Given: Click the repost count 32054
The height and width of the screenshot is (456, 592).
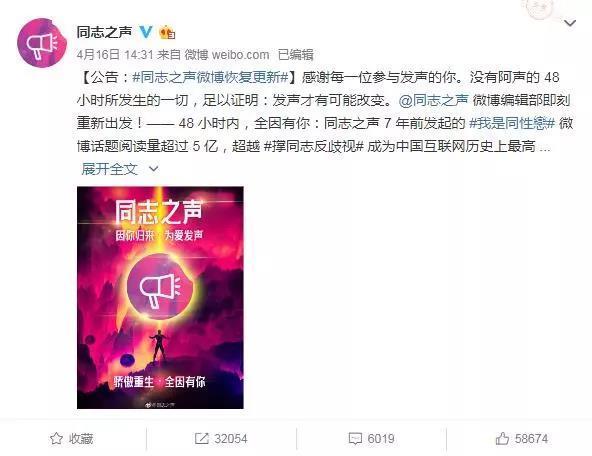Looking at the screenshot, I should [x=231, y=439].
